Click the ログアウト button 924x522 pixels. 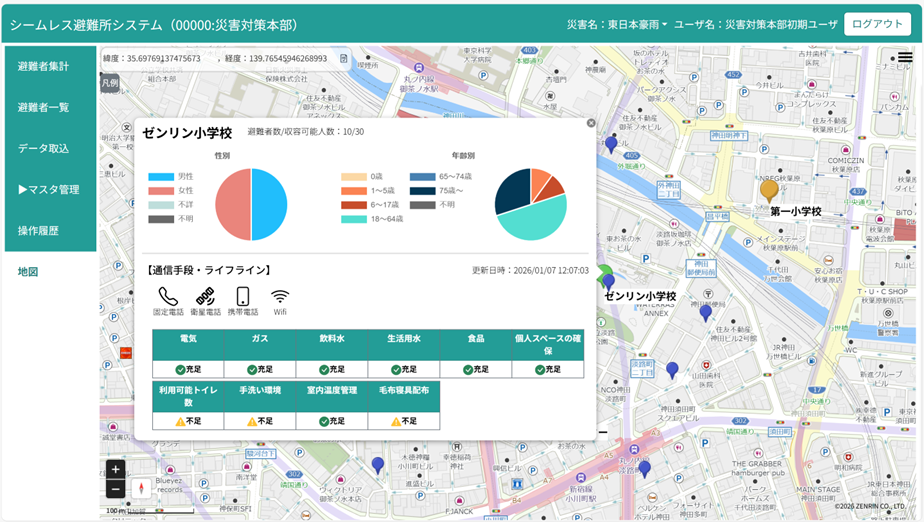pos(877,24)
